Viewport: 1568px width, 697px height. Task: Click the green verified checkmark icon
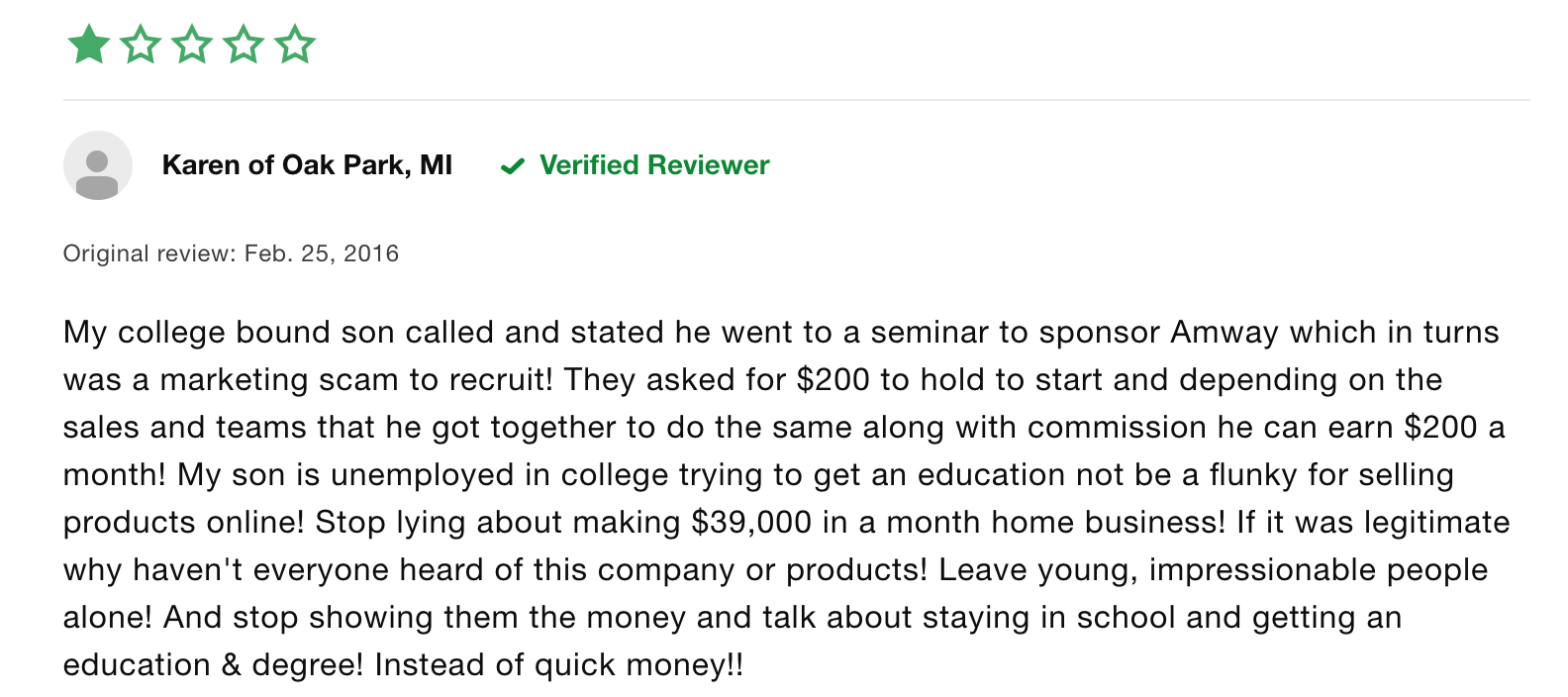coord(513,166)
